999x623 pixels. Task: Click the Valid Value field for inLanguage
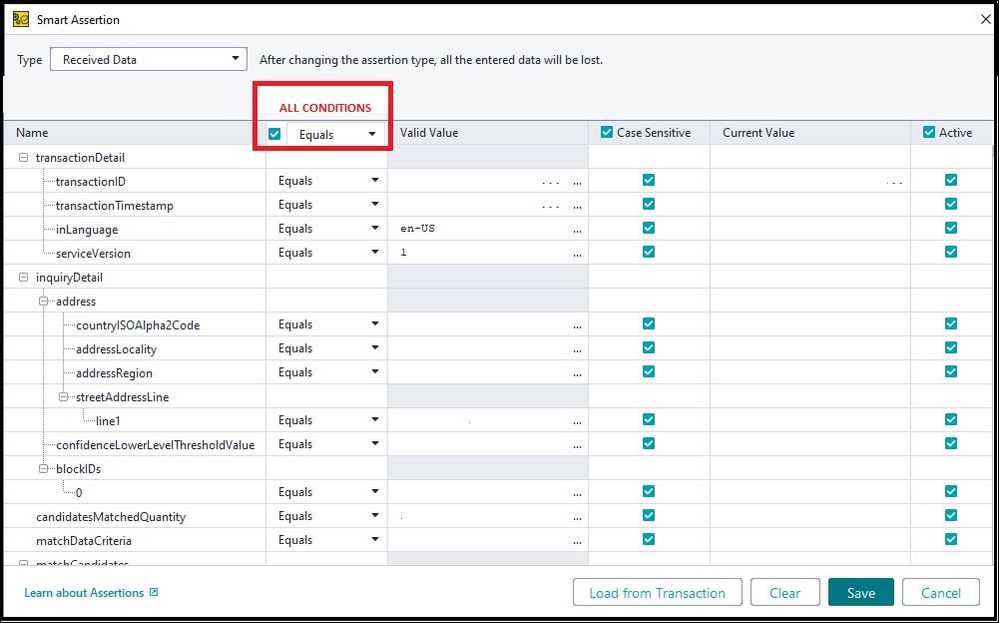tap(480, 229)
